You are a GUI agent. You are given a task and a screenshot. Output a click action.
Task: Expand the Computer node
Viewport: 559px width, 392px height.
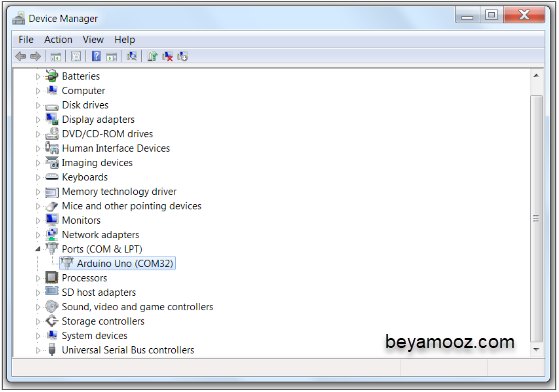[x=38, y=91]
